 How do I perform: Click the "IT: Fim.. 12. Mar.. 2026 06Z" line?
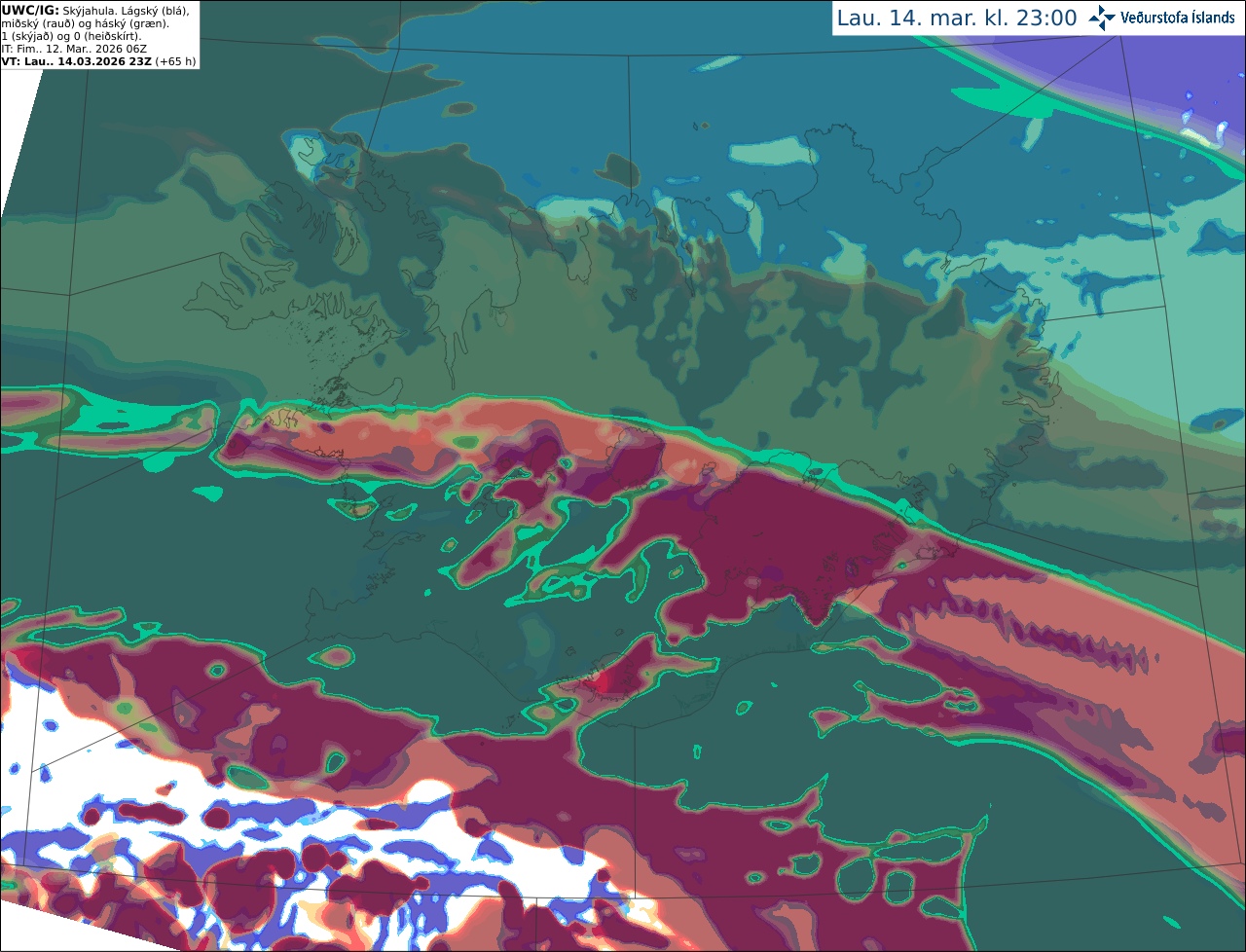click(x=74, y=49)
